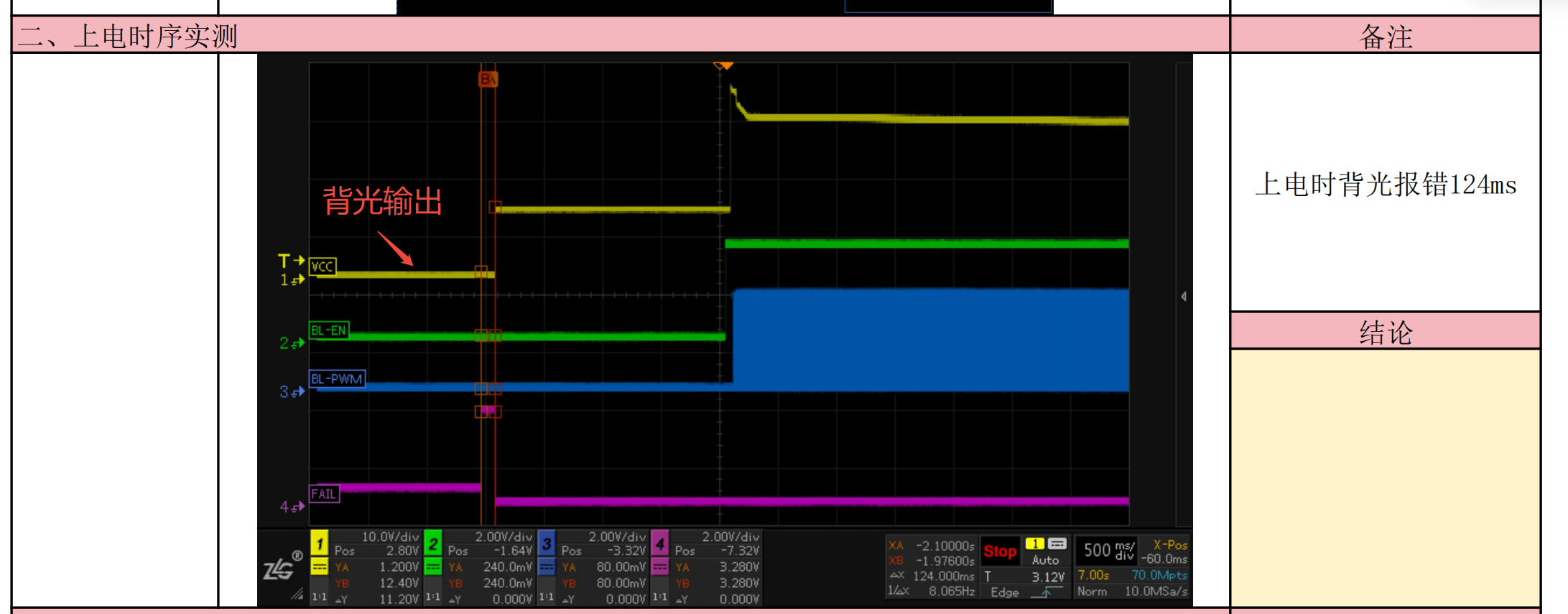The width and height of the screenshot is (1568, 614).
Task: Click channel 4 ground level marker
Action: (292, 507)
